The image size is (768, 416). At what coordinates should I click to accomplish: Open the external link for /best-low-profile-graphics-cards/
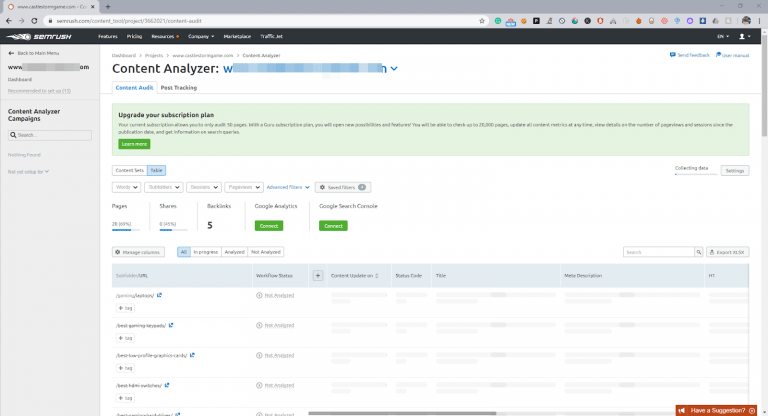click(192, 355)
